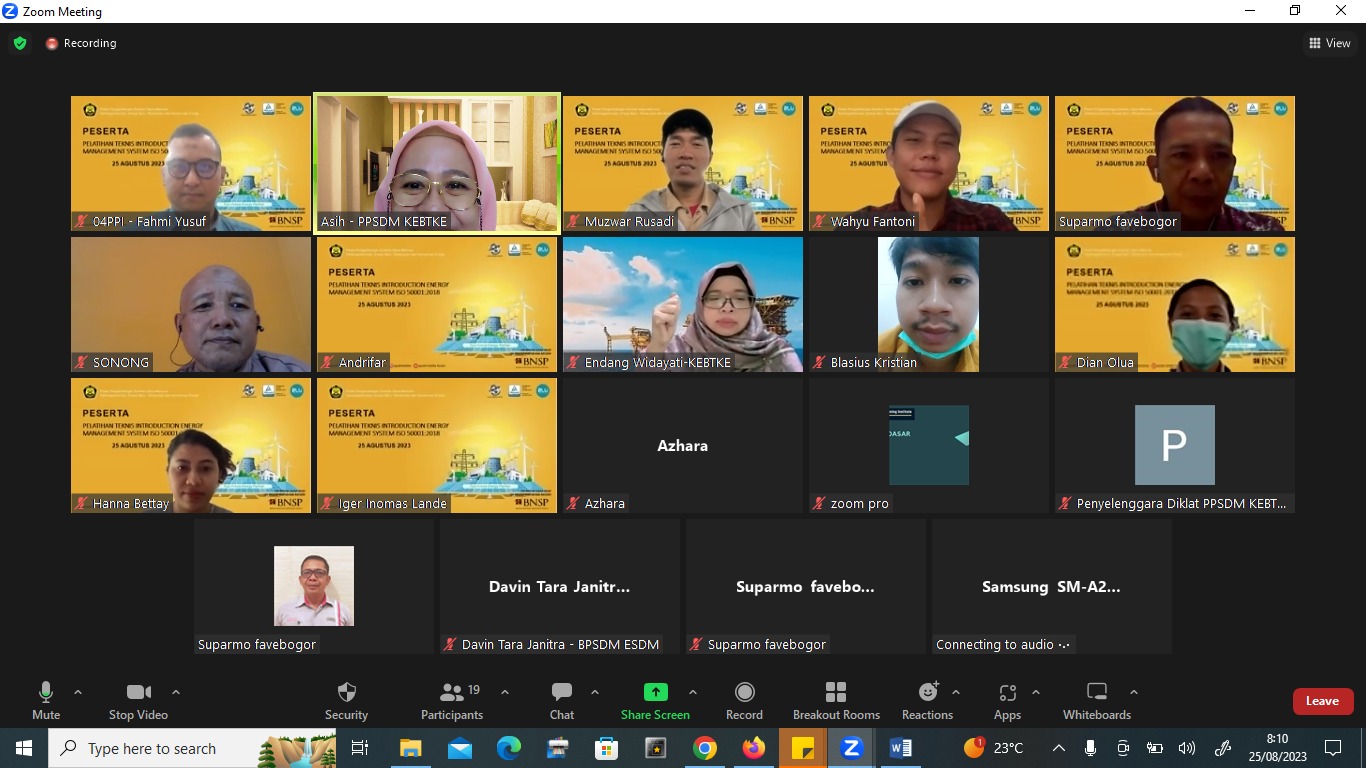Open clock showing 25/08/2023
The height and width of the screenshot is (768, 1366).
coord(1277,748)
